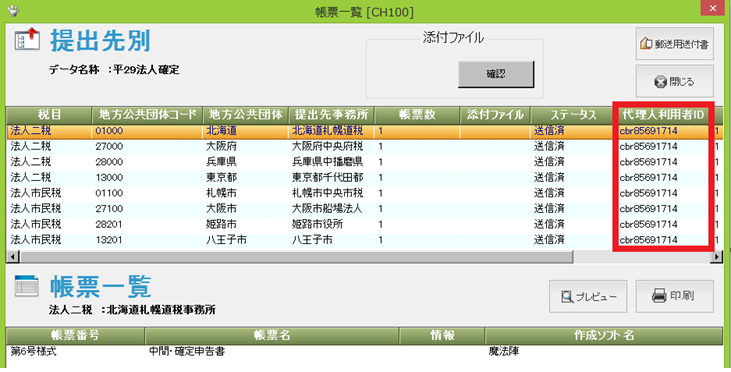Click the 閉じる button

pos(675,82)
